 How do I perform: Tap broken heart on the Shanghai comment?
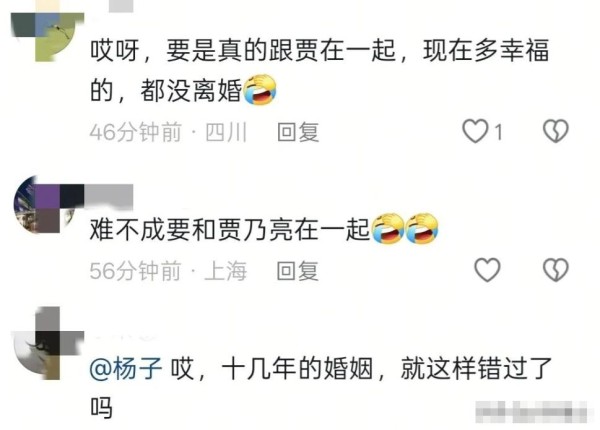[556, 270]
